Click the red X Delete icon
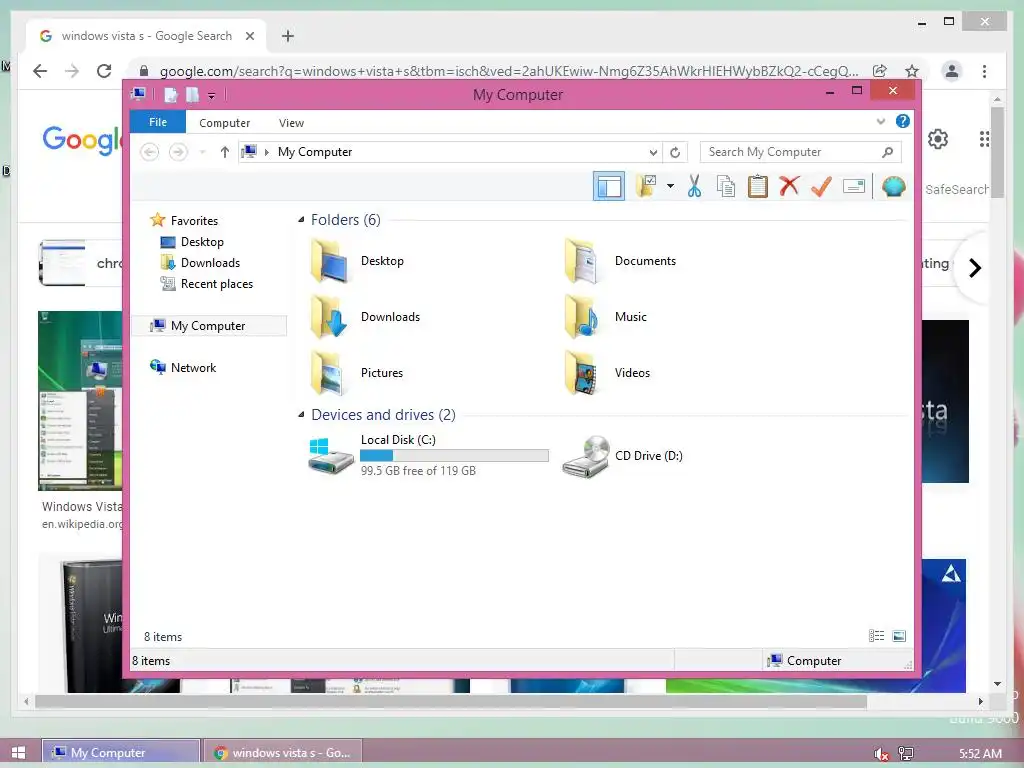The height and width of the screenshot is (768, 1024). (789, 186)
